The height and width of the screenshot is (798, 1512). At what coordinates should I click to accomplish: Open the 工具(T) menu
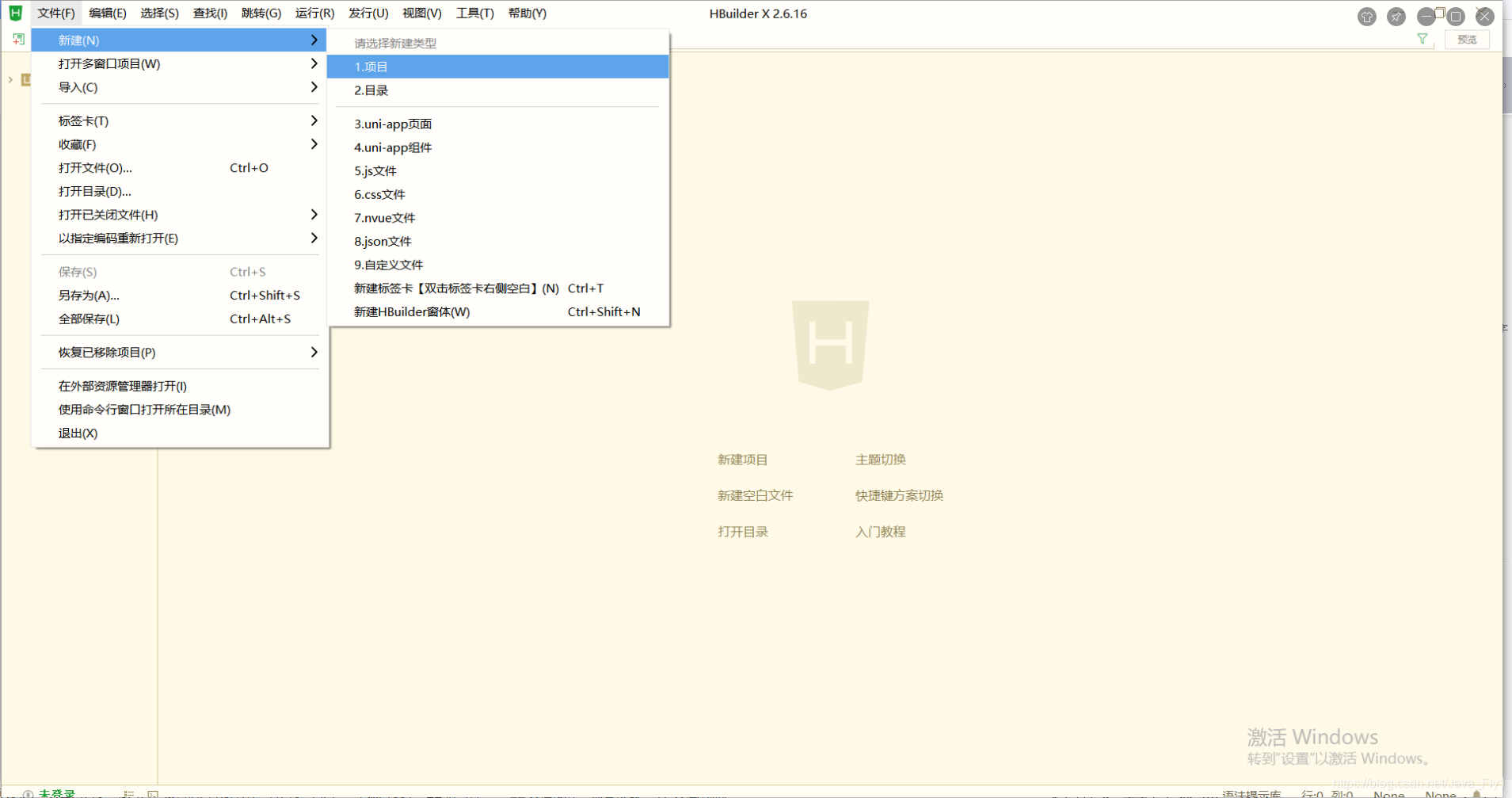474,13
